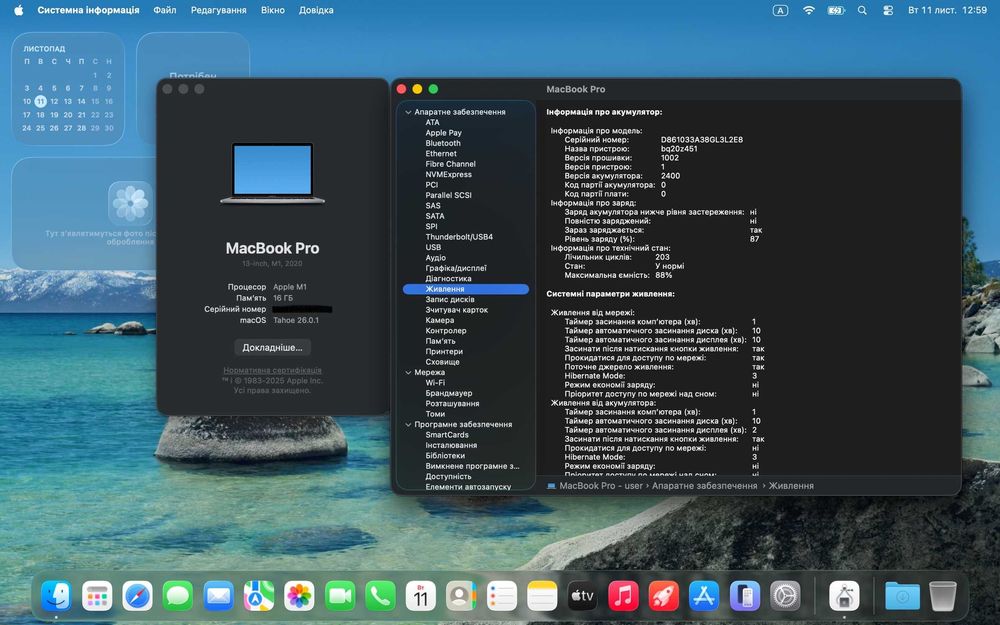Open the Trash in the Dock
The image size is (1000, 625).
tap(943, 596)
